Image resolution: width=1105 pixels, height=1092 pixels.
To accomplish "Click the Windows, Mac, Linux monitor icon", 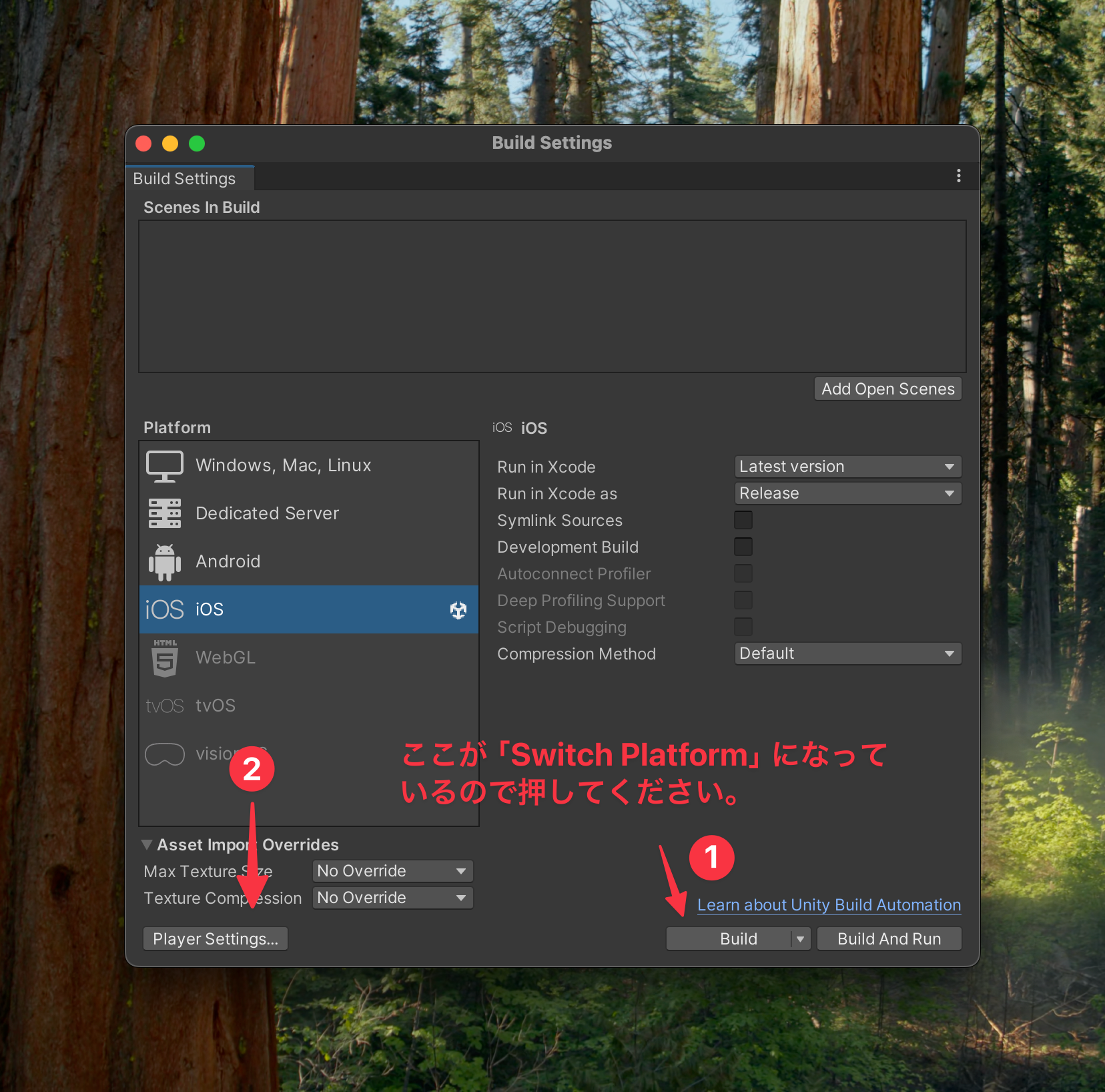I will (x=165, y=466).
